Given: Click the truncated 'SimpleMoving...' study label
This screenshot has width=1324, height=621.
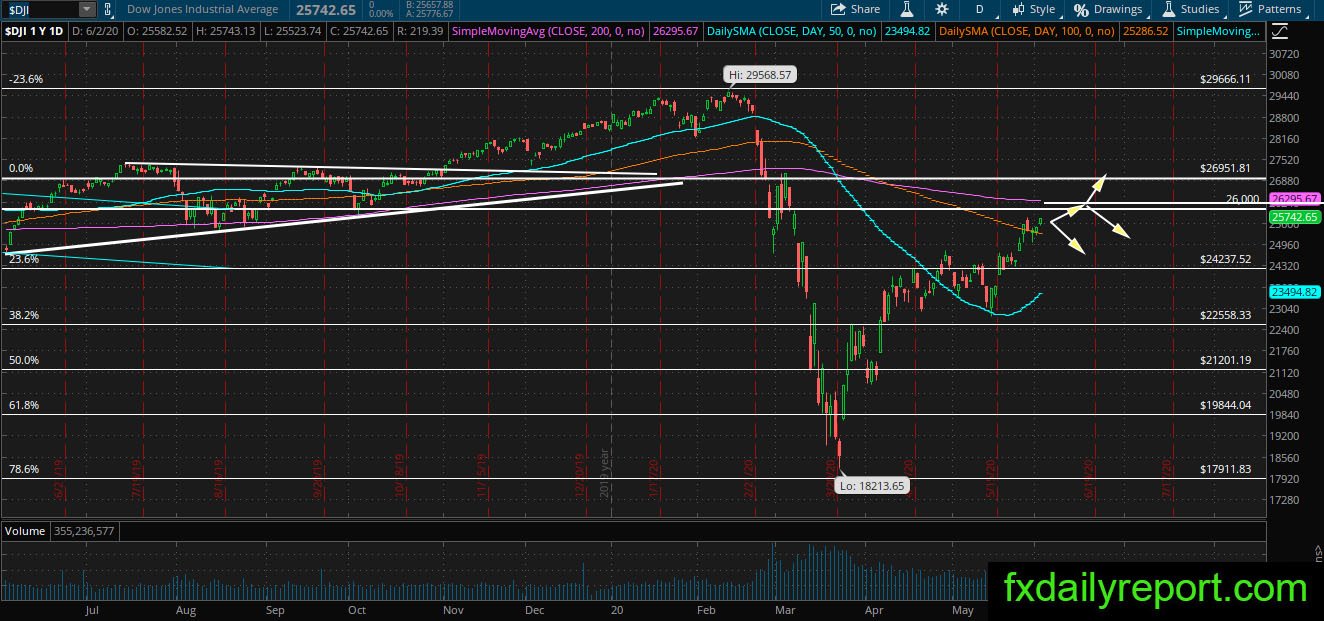Looking at the screenshot, I should point(1219,32).
